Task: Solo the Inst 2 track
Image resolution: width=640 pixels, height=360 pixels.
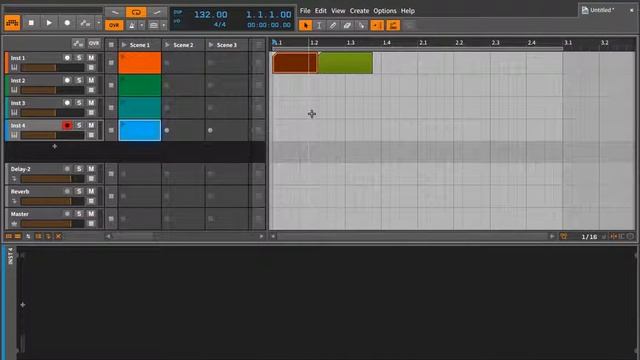Action: tap(79, 80)
